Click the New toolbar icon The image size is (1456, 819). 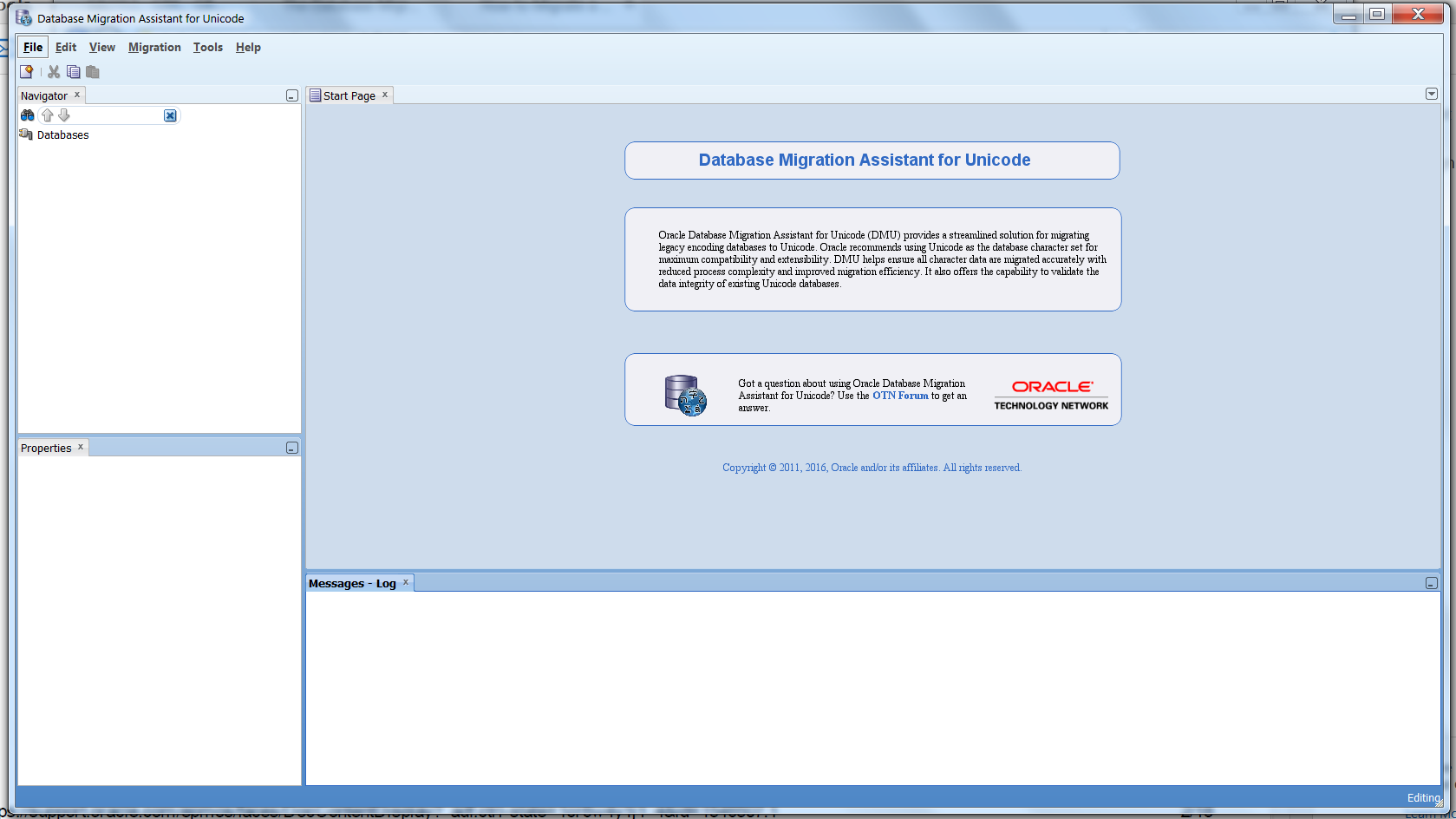27,72
